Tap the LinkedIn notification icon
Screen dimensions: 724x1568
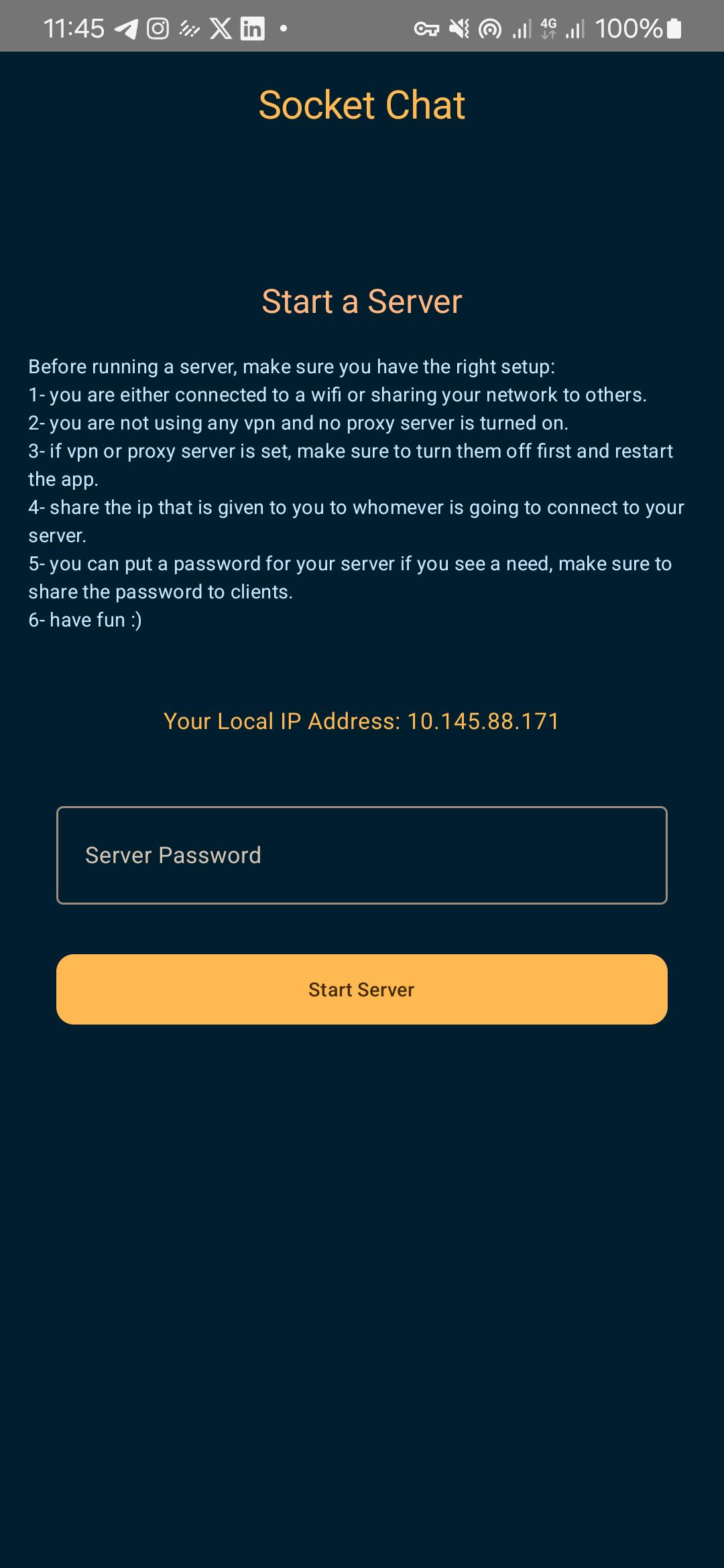(252, 29)
